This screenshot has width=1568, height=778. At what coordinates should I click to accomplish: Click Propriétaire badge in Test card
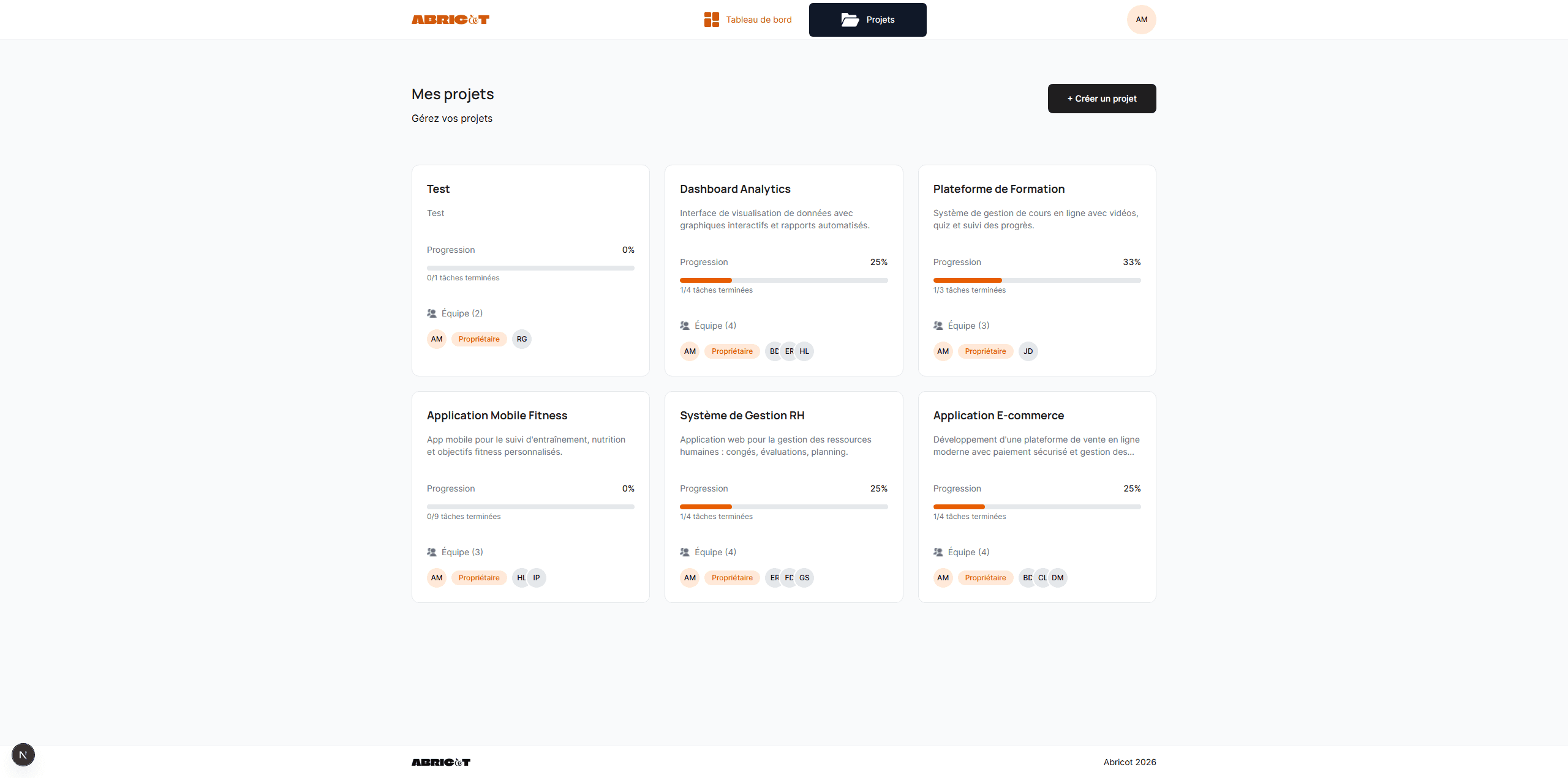[479, 339]
